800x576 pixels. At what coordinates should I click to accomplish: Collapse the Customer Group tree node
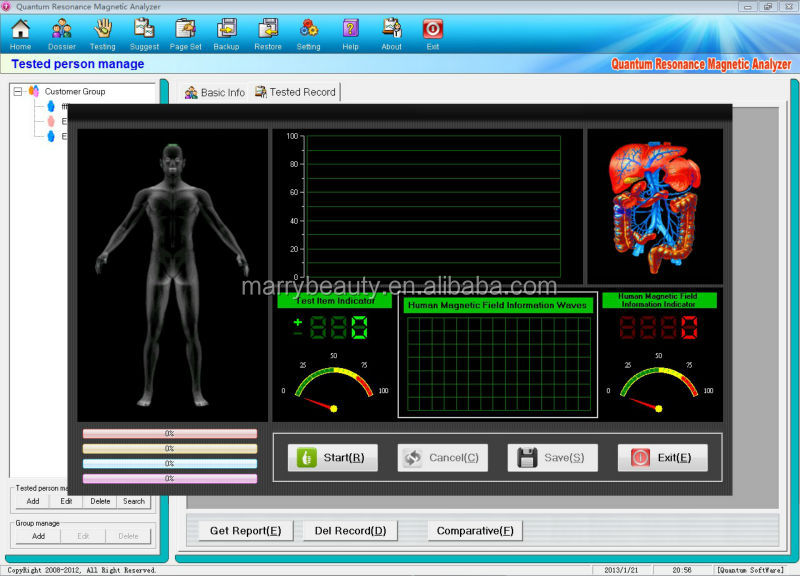click(18, 91)
